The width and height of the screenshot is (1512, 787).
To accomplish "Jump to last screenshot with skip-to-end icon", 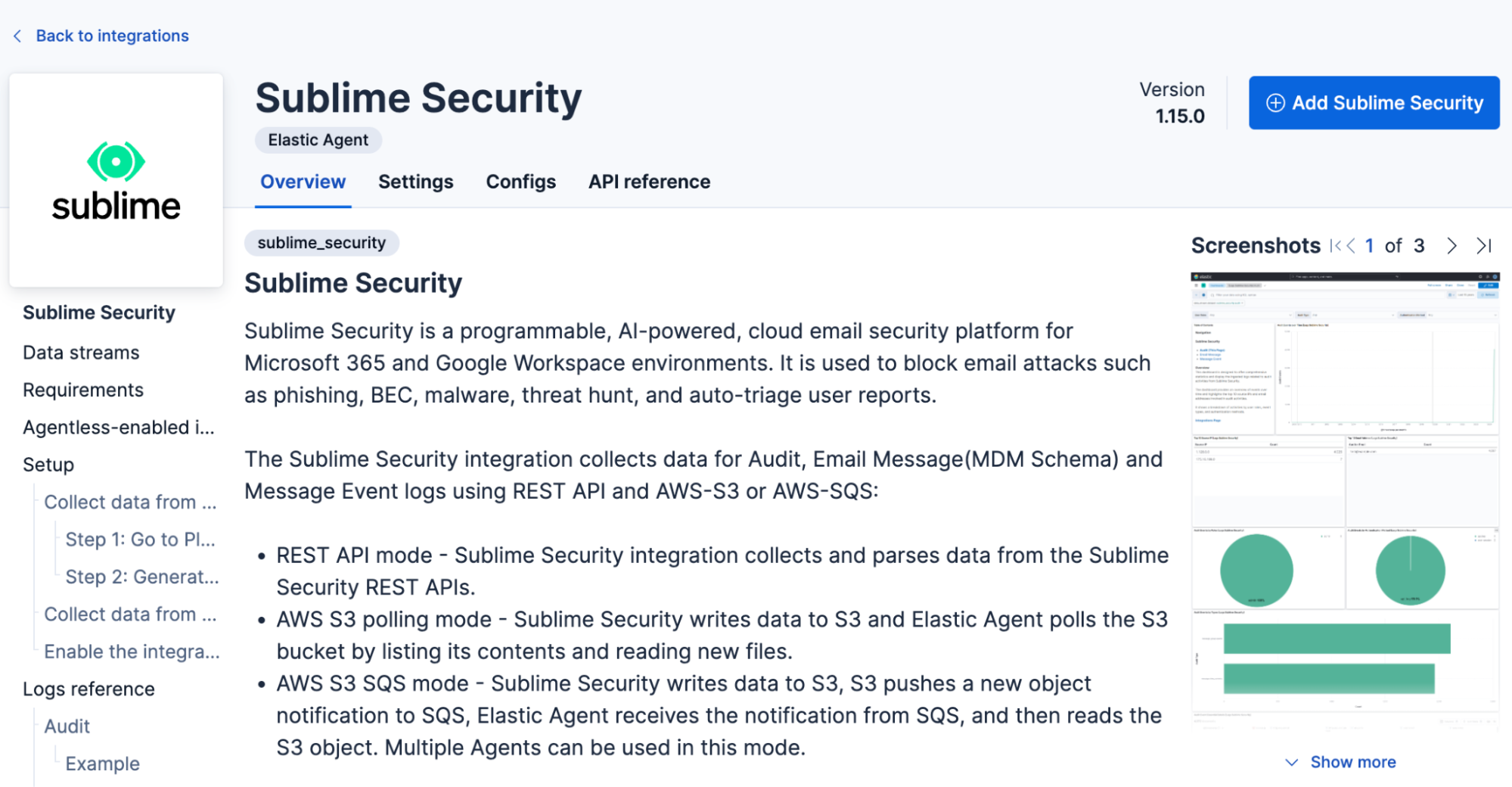I will pyautogui.click(x=1483, y=246).
